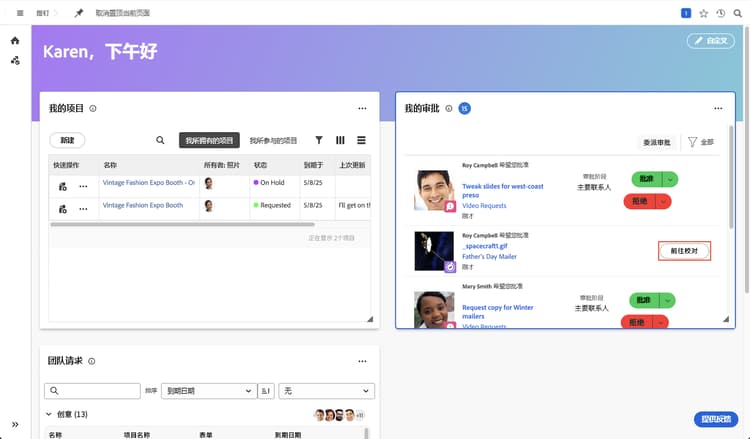This screenshot has width=750, height=439.
Task: Click the 状态 column header
Action: tap(261, 165)
